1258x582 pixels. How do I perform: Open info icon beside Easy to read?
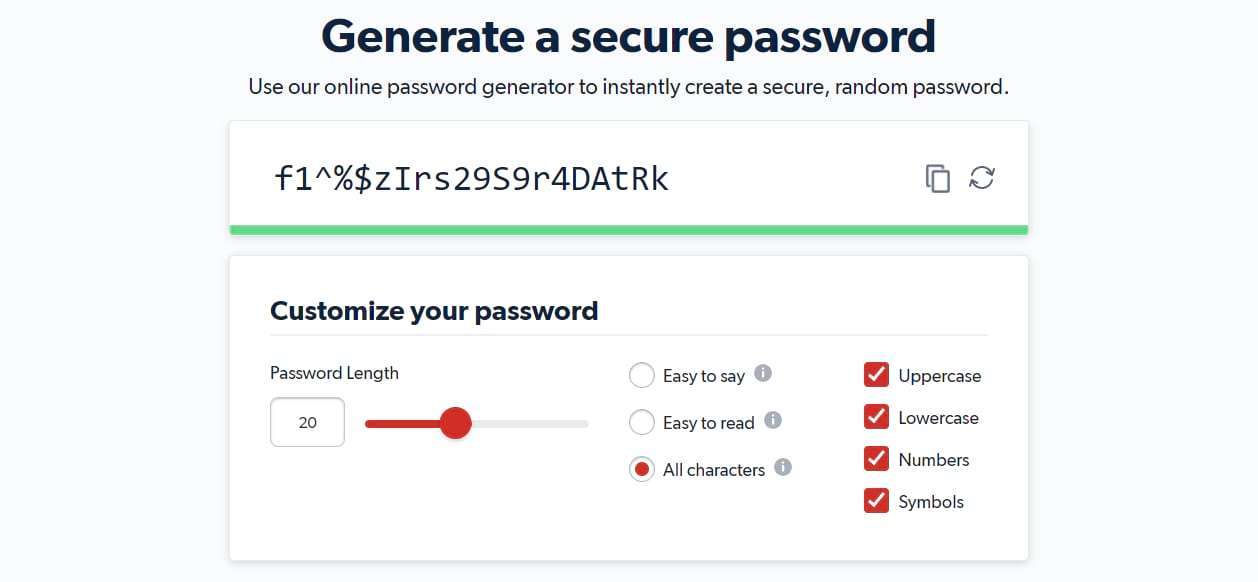click(773, 420)
